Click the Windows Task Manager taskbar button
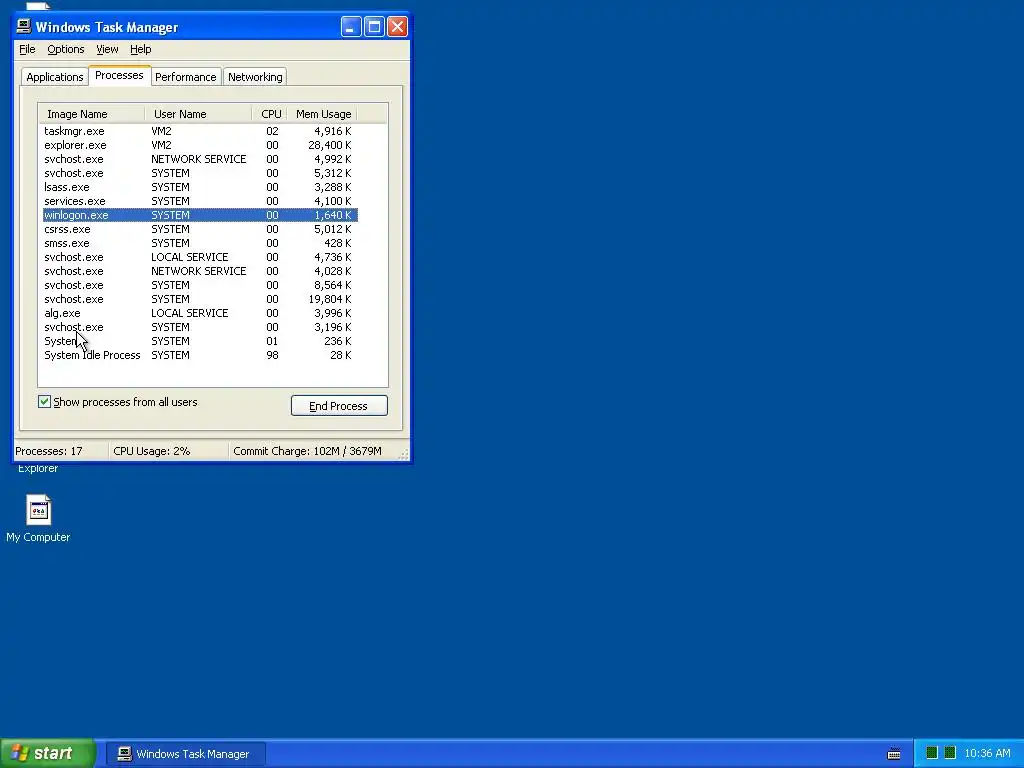Screen dimensions: 1024x768 tap(185, 754)
